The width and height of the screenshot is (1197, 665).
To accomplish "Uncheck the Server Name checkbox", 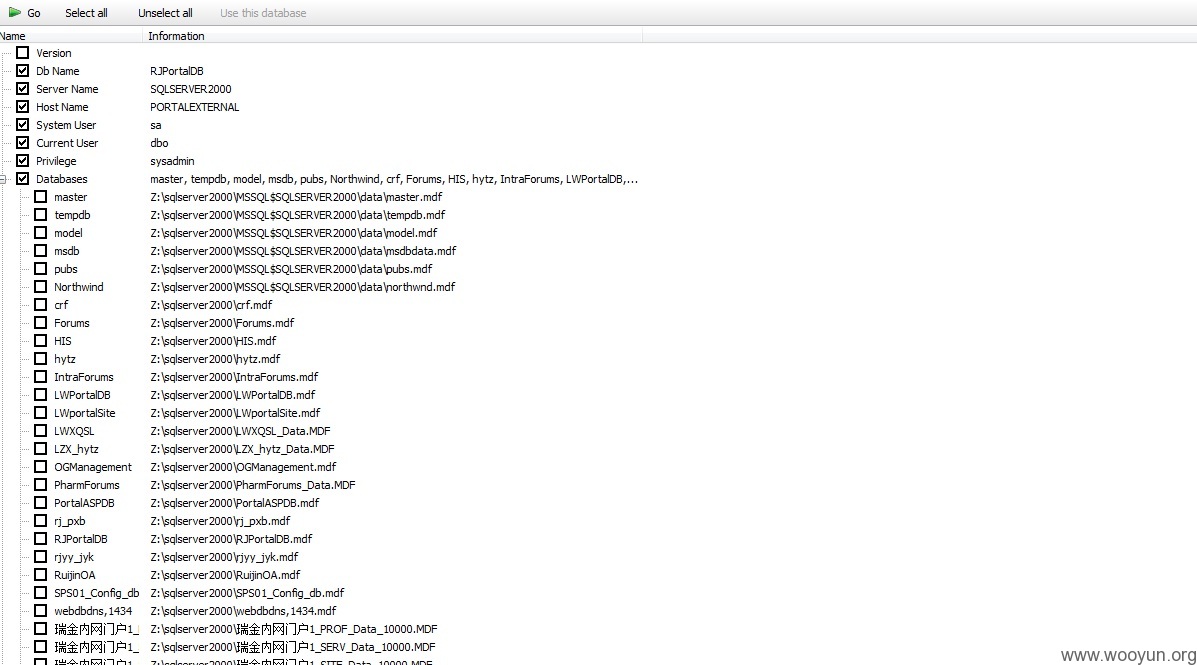I will [x=23, y=89].
